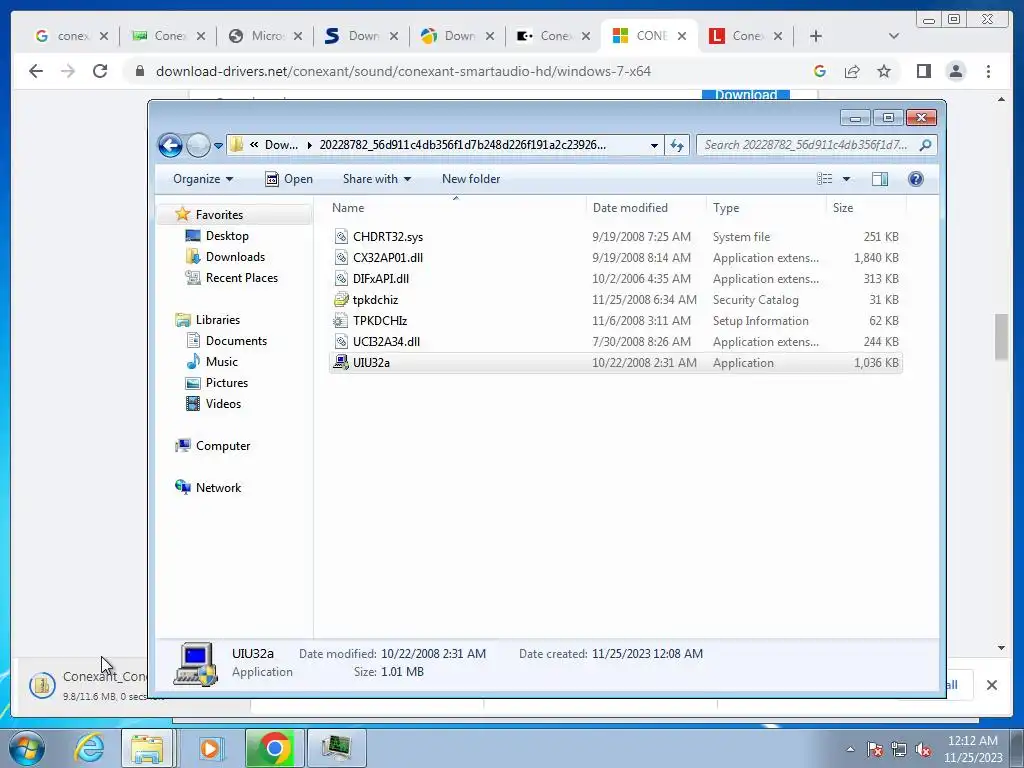
Task: Select UIU32a application file
Action: point(615,362)
